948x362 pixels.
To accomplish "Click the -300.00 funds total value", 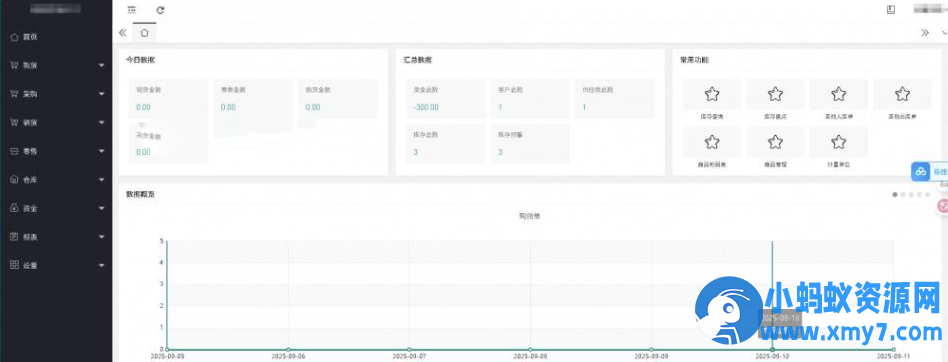I will tap(426, 108).
